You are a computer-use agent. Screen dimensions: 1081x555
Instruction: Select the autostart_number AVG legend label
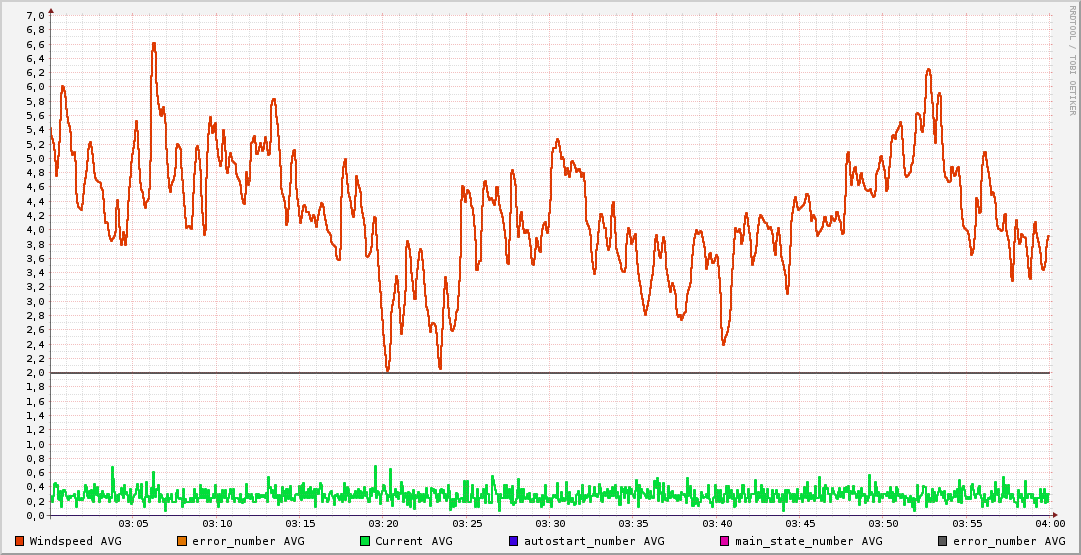click(x=592, y=541)
